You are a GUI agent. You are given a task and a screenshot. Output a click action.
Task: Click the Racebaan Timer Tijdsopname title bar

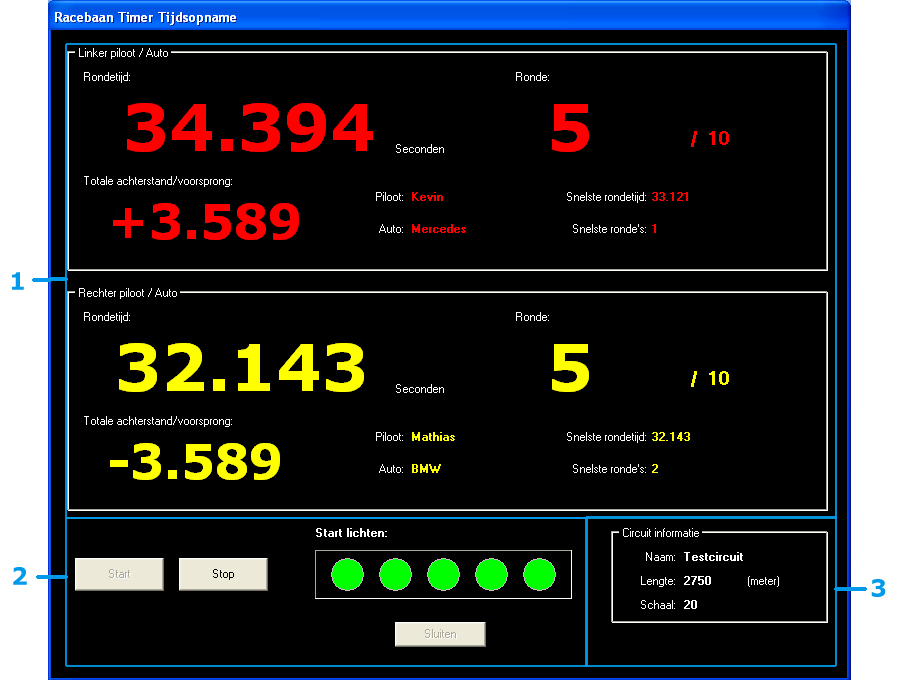[449, 17]
